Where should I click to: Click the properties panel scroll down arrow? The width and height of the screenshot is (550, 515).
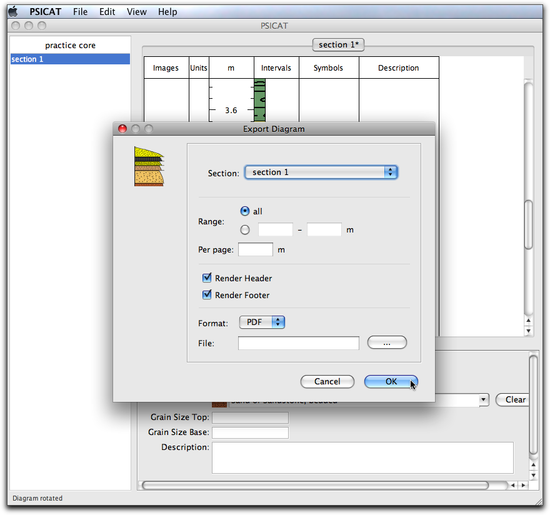point(533,475)
